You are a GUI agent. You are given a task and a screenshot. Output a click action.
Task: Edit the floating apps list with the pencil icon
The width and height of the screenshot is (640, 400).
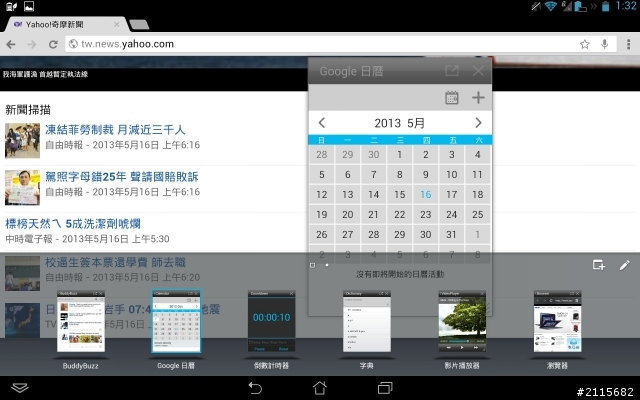[624, 265]
